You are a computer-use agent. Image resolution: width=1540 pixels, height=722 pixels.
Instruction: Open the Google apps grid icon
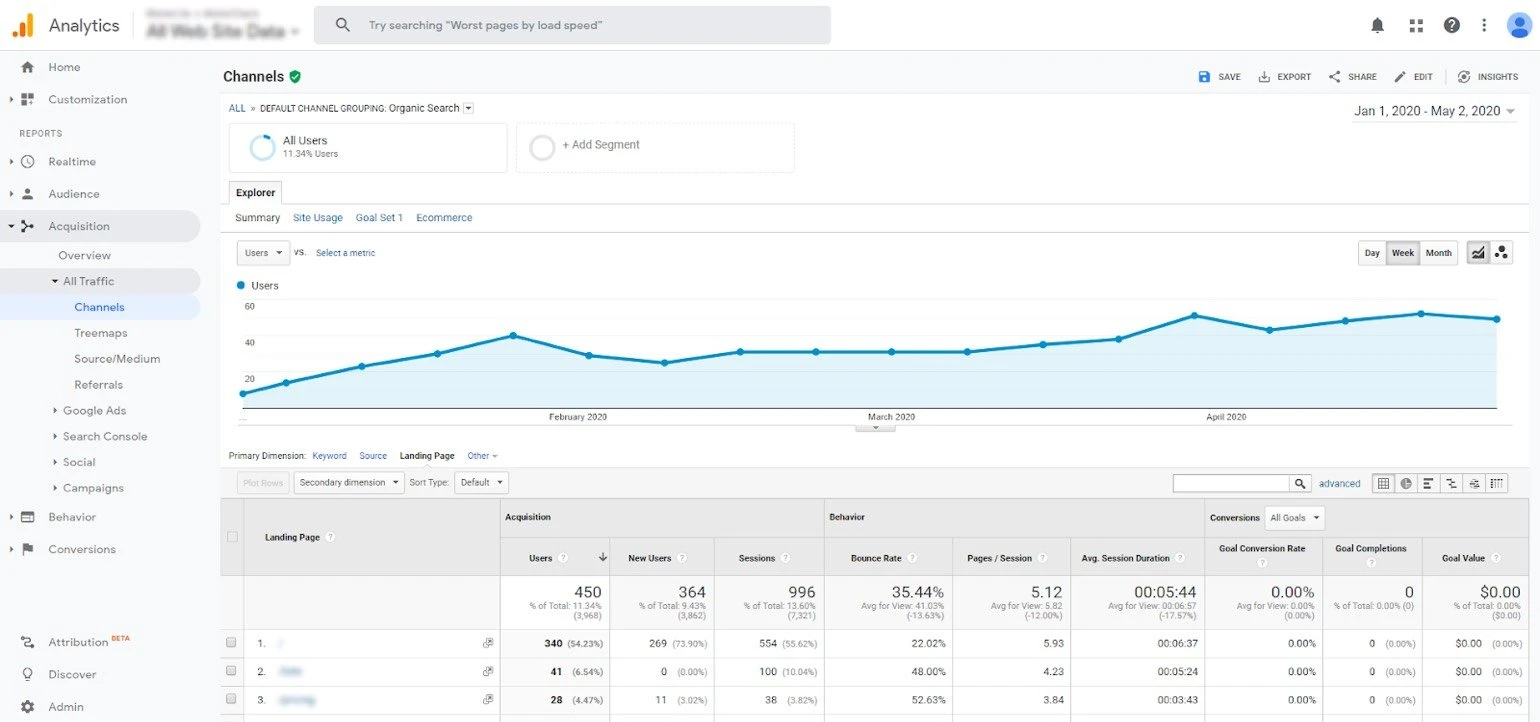pos(1416,26)
